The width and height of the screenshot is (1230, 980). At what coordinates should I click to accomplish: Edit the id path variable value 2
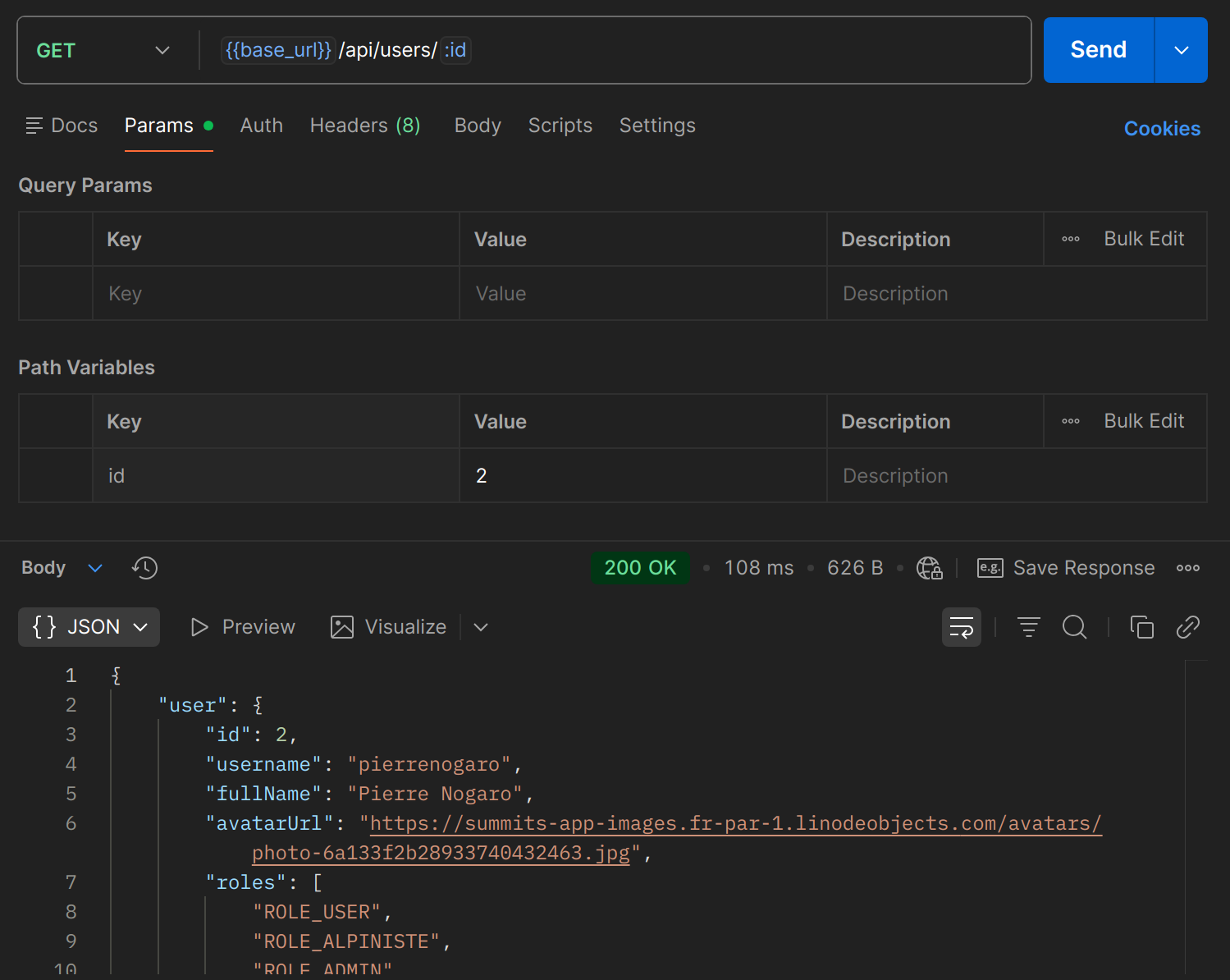pos(642,475)
